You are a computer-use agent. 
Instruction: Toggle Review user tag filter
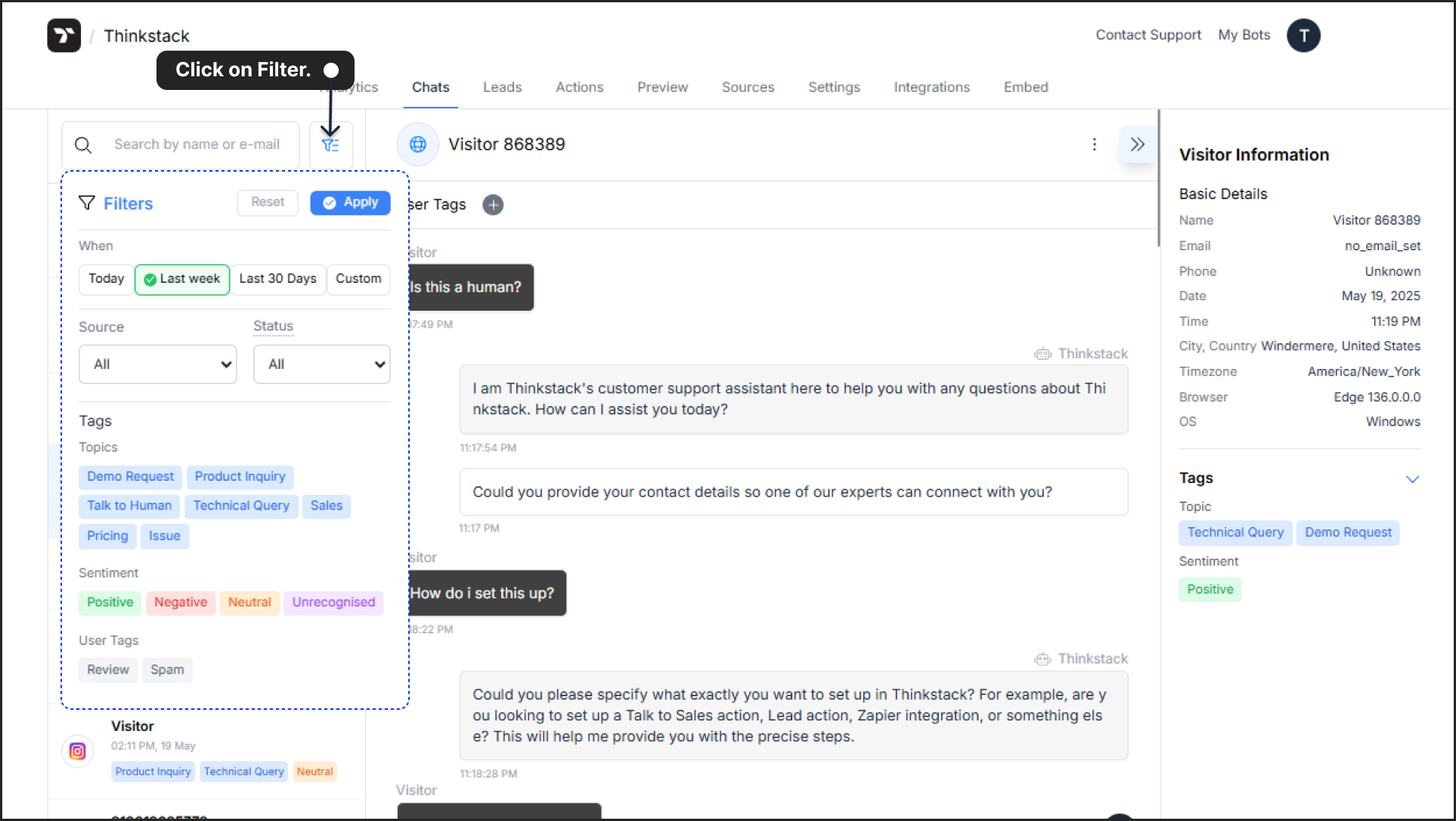click(x=108, y=670)
